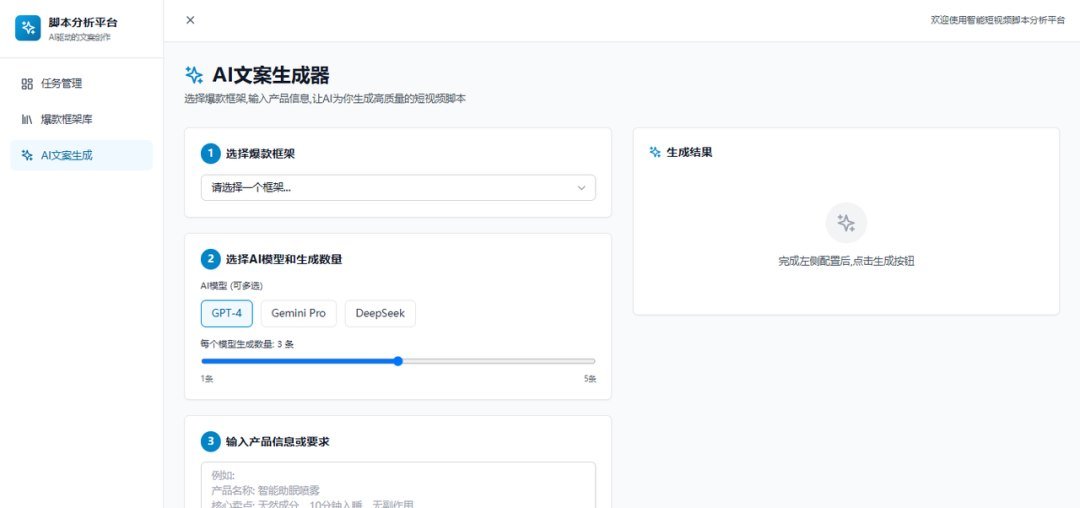Image resolution: width=1080 pixels, height=508 pixels.
Task: Toggle the DeepSeek model option
Action: (380, 313)
